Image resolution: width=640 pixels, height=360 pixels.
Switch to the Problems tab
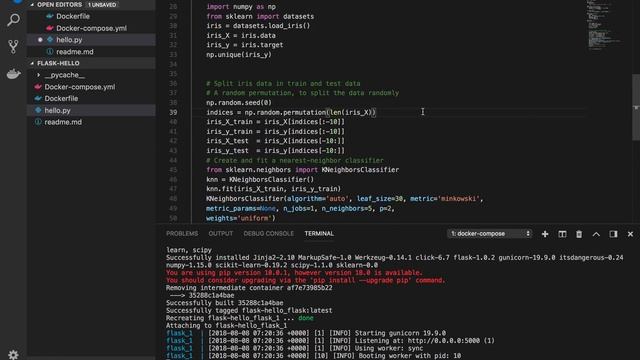(x=182, y=233)
